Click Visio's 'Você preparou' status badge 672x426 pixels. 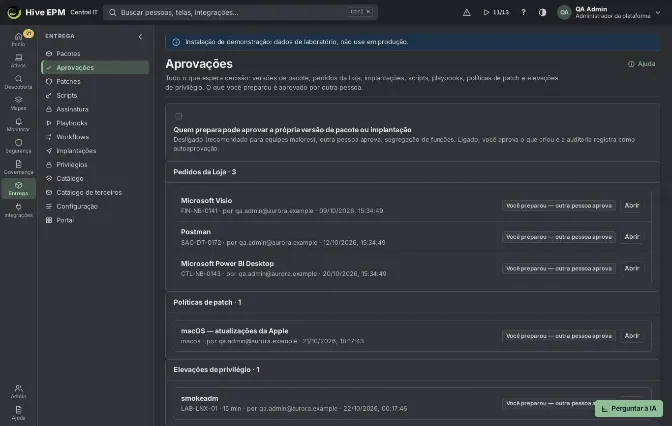point(558,206)
